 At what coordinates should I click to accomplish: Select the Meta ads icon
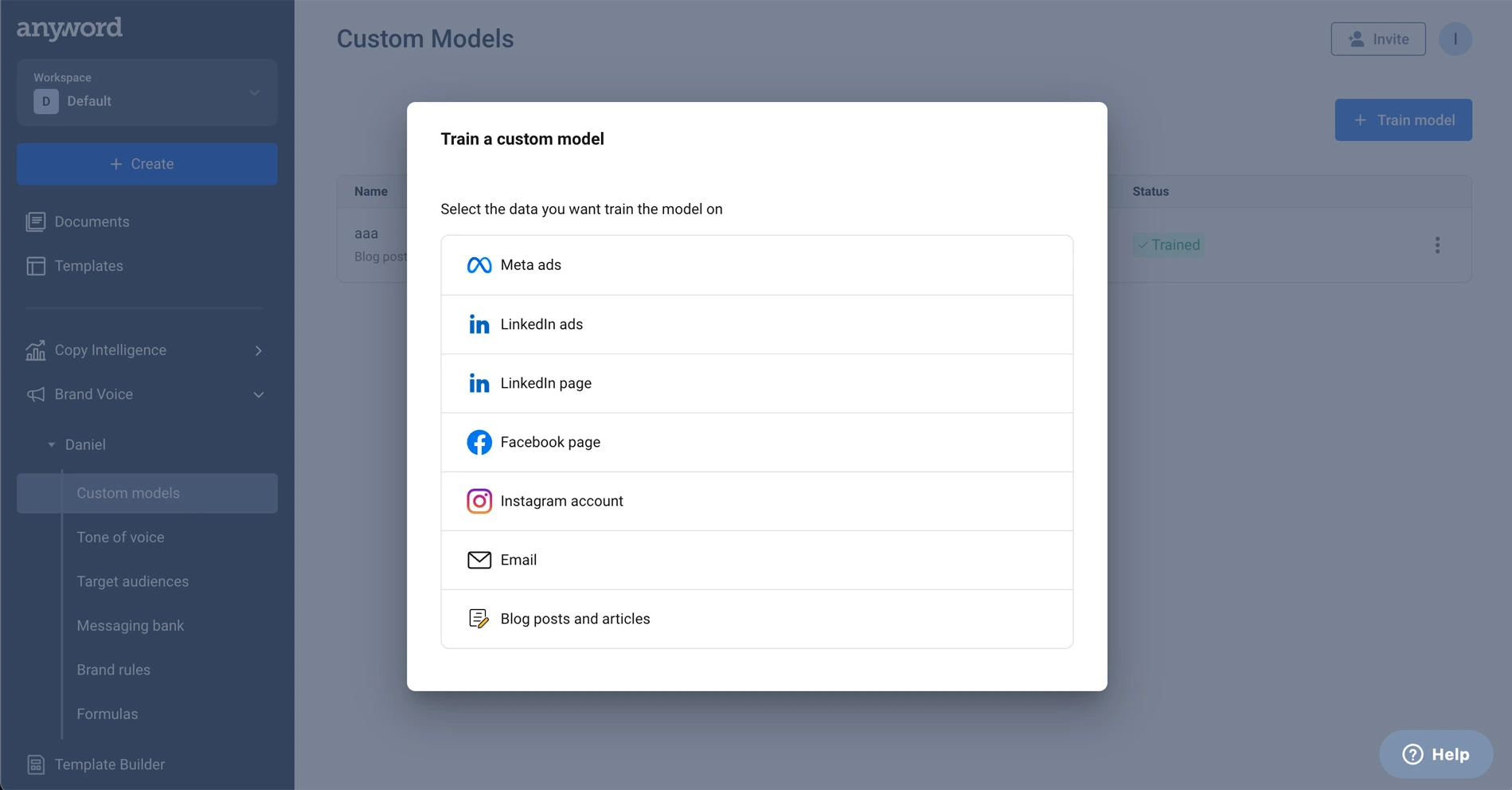point(479,265)
